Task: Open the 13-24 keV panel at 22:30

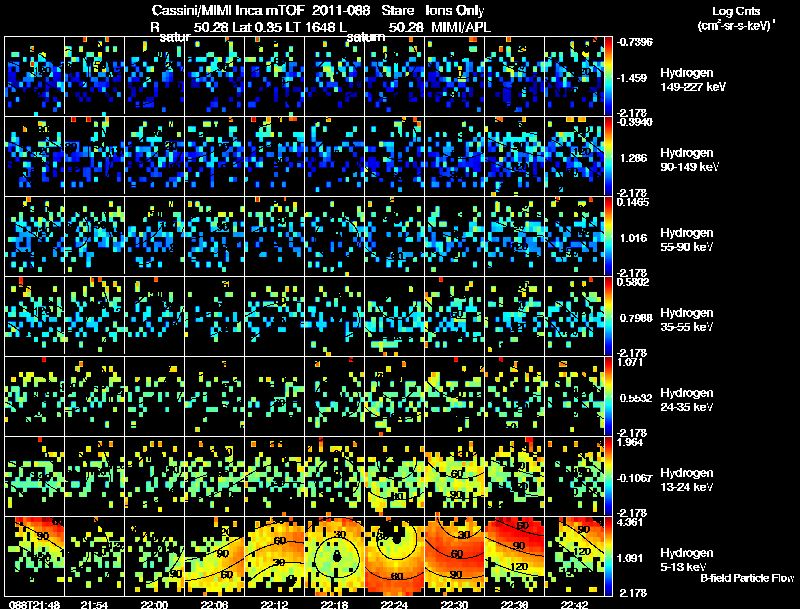Action: point(454,476)
